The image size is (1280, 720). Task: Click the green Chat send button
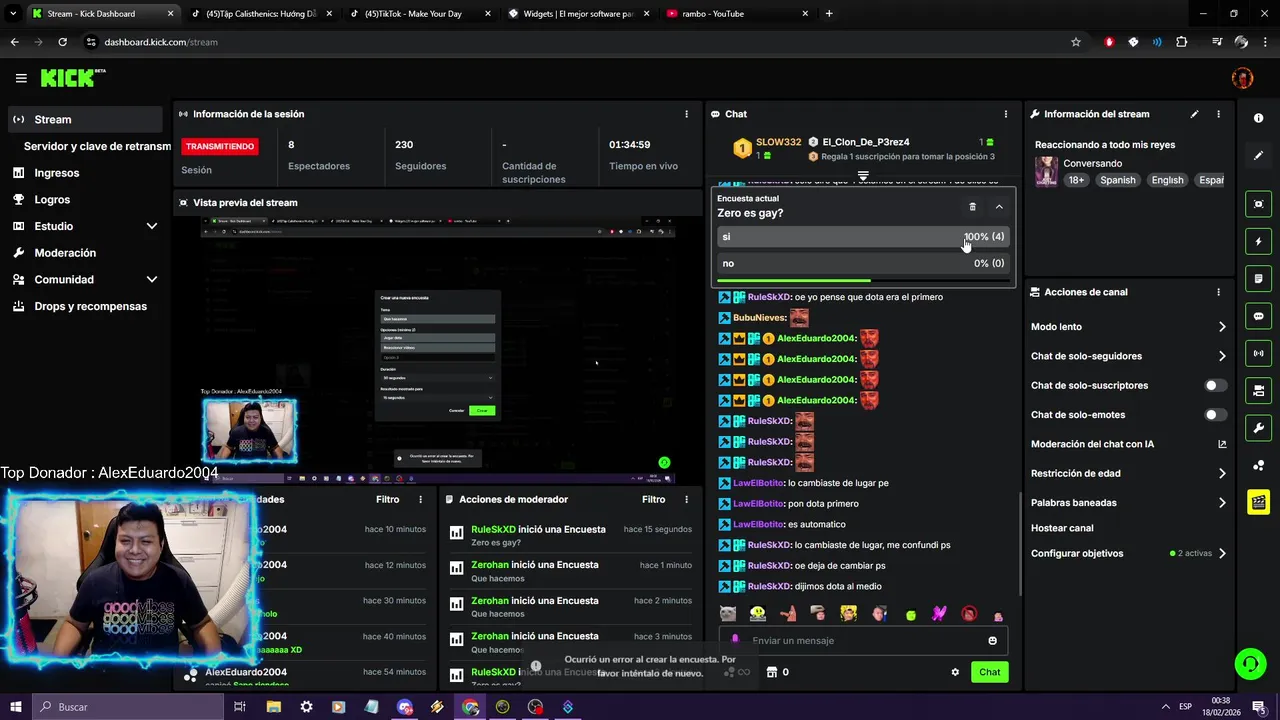pyautogui.click(x=989, y=672)
